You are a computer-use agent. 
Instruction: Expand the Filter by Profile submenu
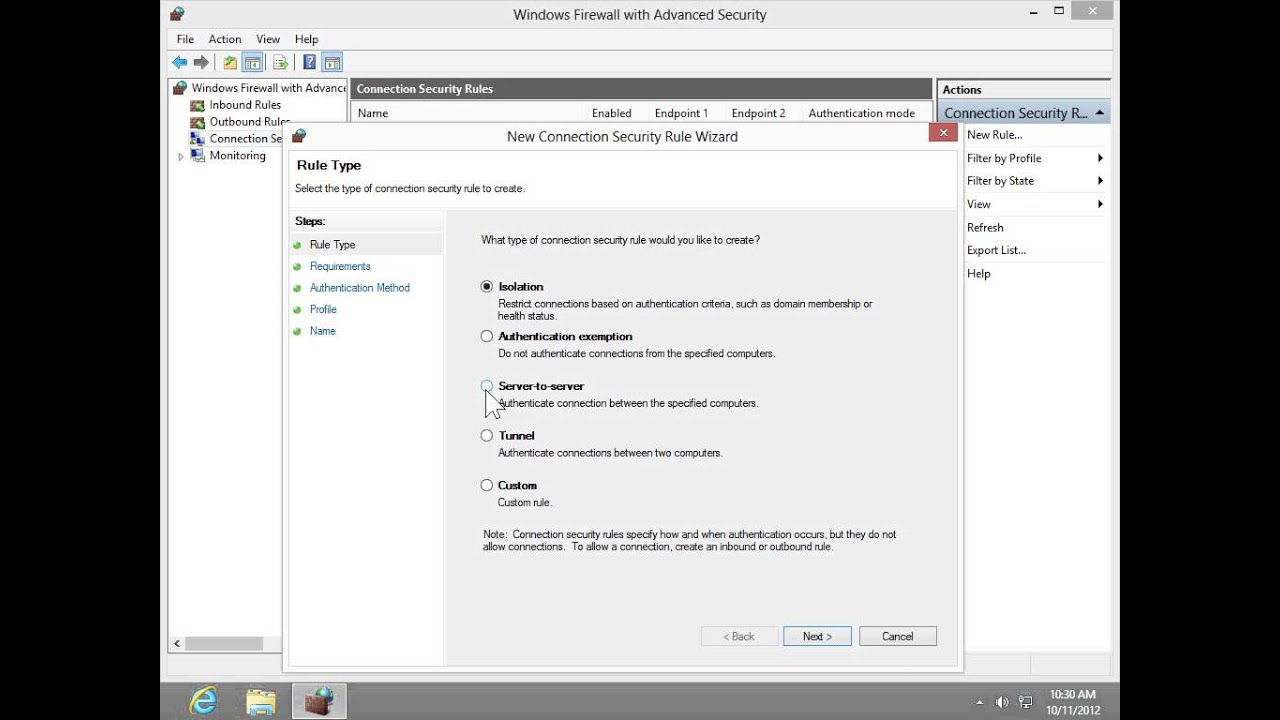coord(1100,158)
